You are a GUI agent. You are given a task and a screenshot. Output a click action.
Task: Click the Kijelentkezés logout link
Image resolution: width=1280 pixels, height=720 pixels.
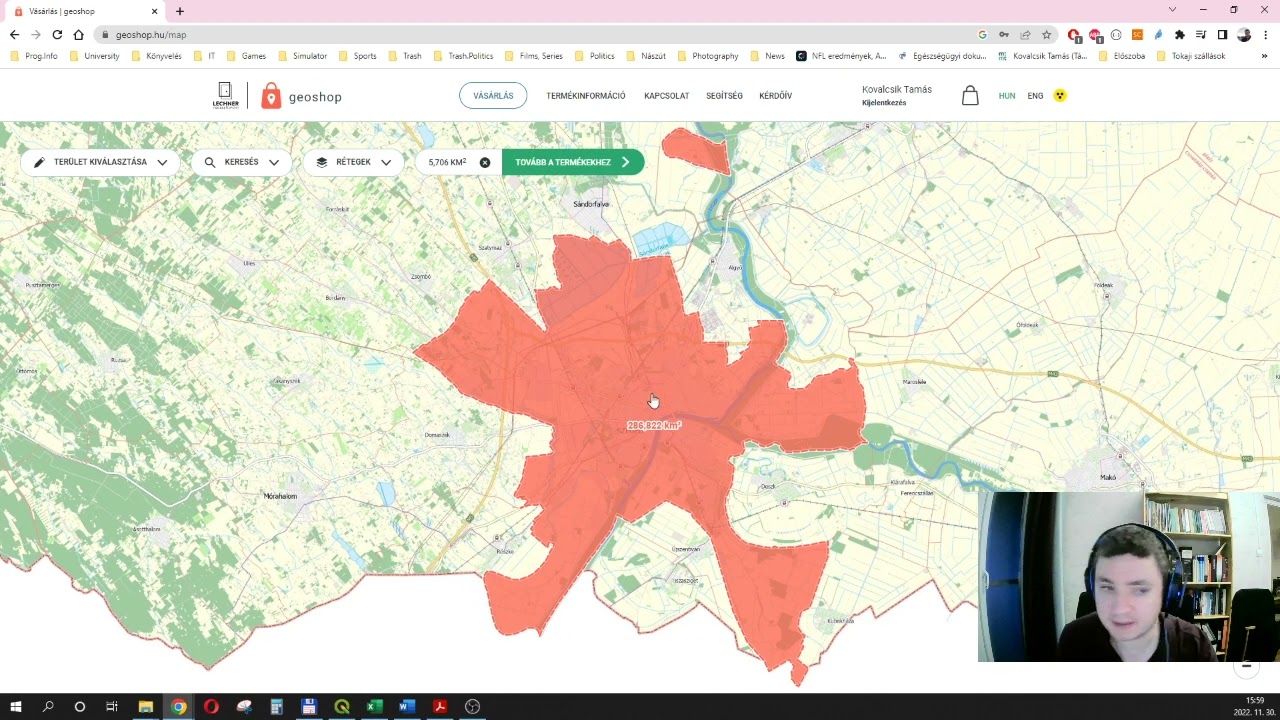(x=884, y=103)
